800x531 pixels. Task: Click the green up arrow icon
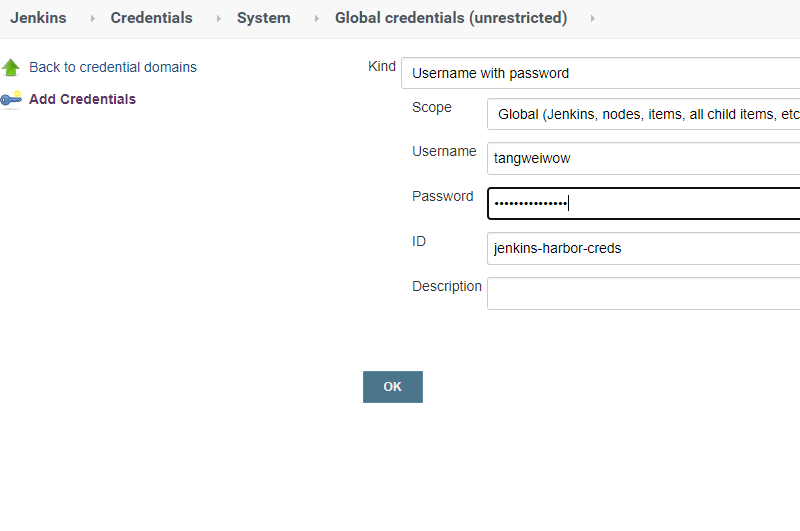tap(11, 67)
